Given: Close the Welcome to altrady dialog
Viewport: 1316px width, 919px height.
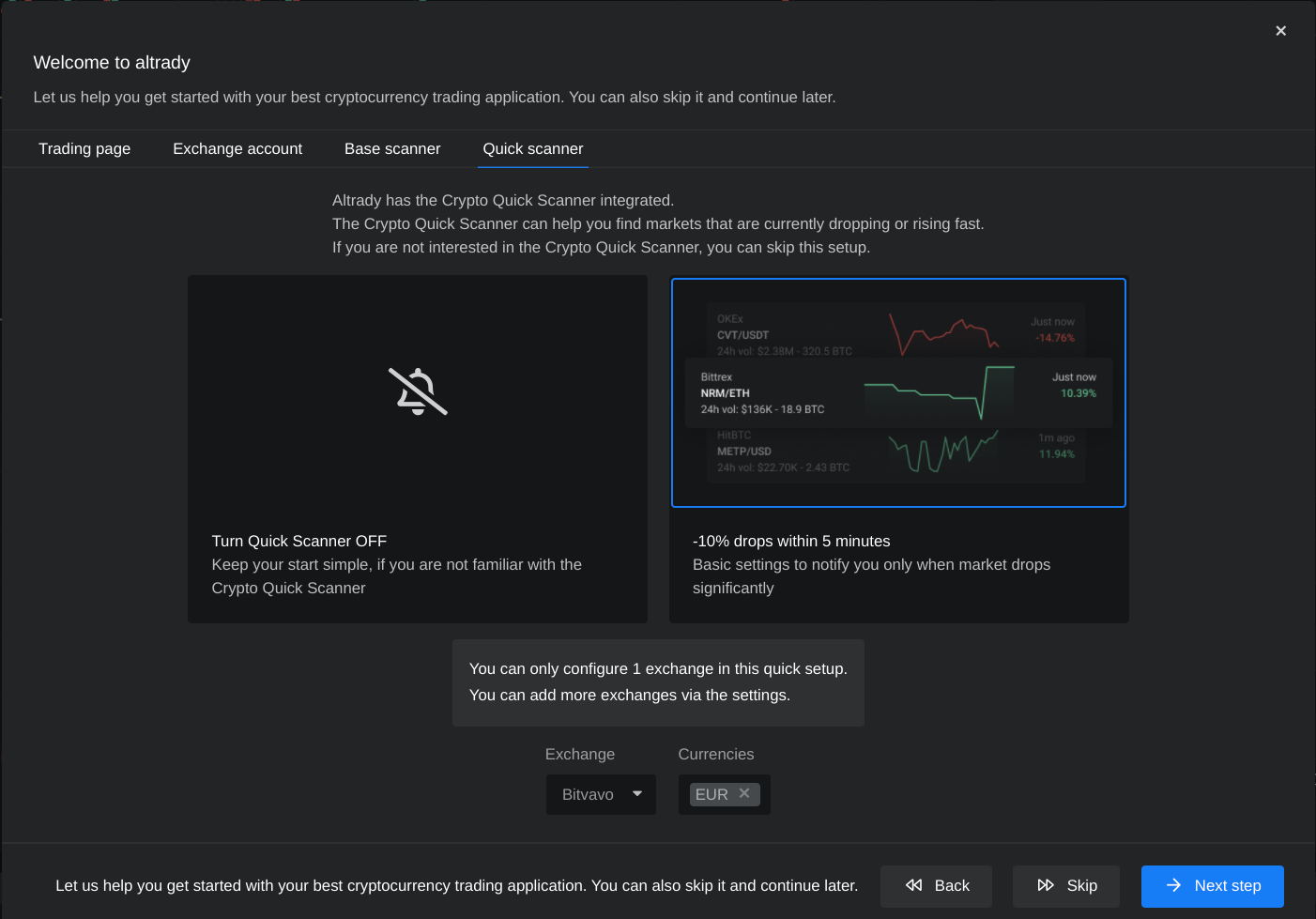Looking at the screenshot, I should (x=1280, y=31).
